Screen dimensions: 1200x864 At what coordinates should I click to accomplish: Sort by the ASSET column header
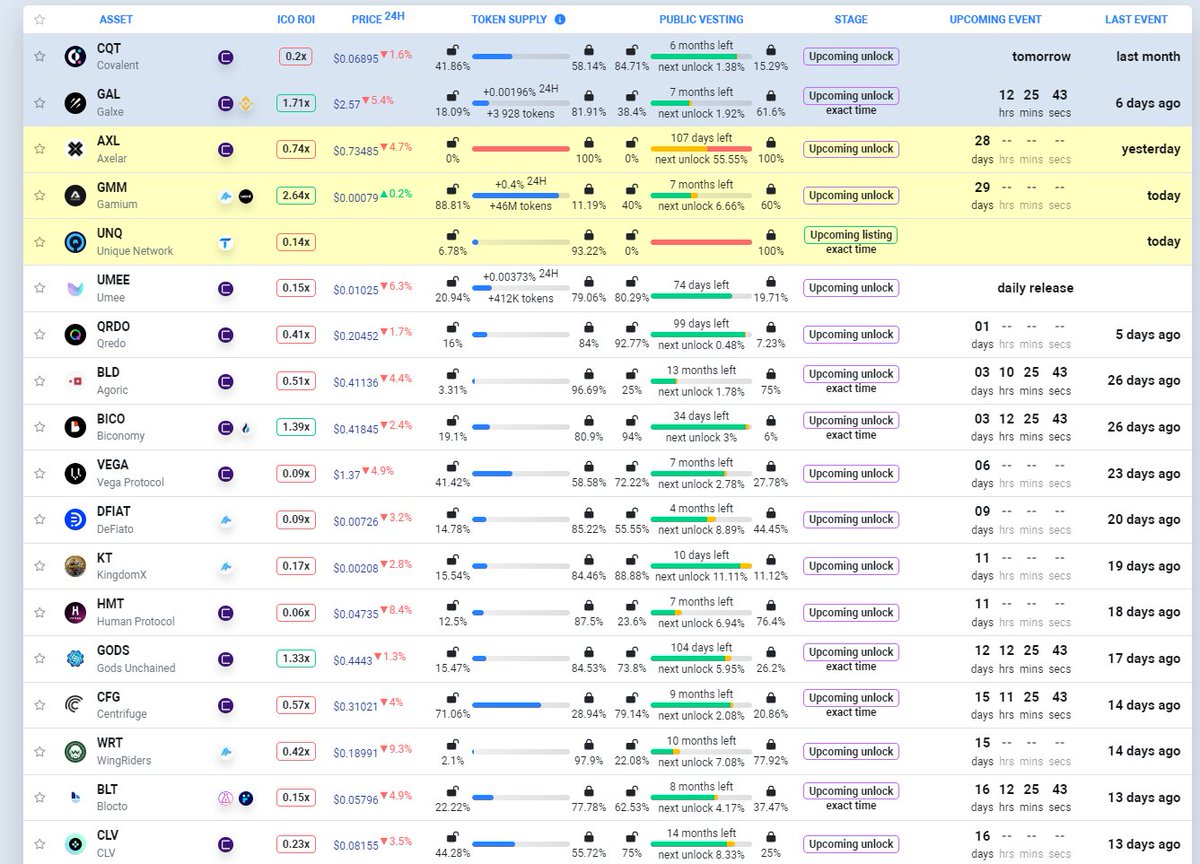click(x=117, y=19)
